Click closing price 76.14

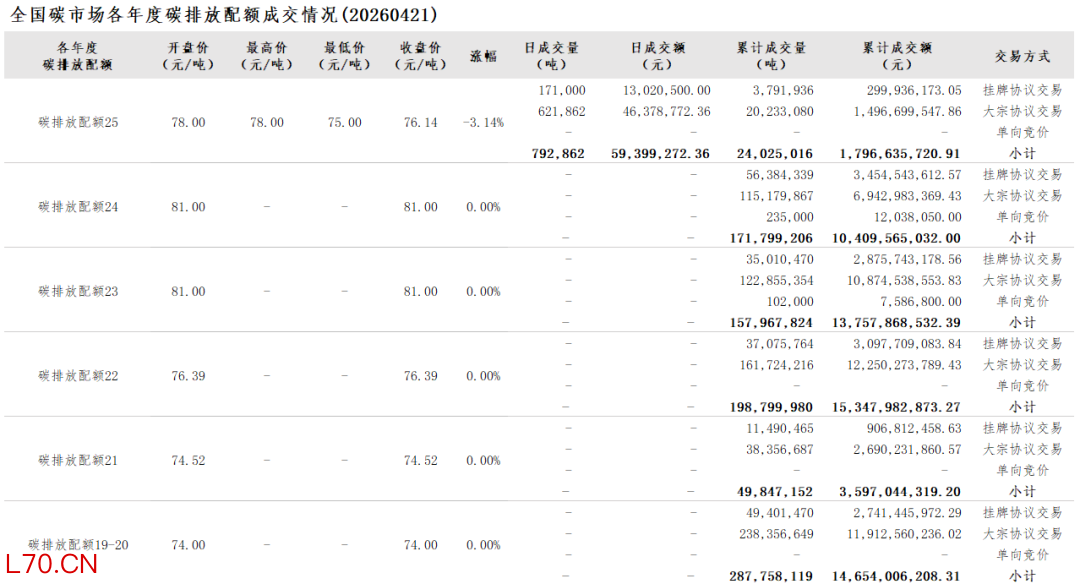point(420,123)
